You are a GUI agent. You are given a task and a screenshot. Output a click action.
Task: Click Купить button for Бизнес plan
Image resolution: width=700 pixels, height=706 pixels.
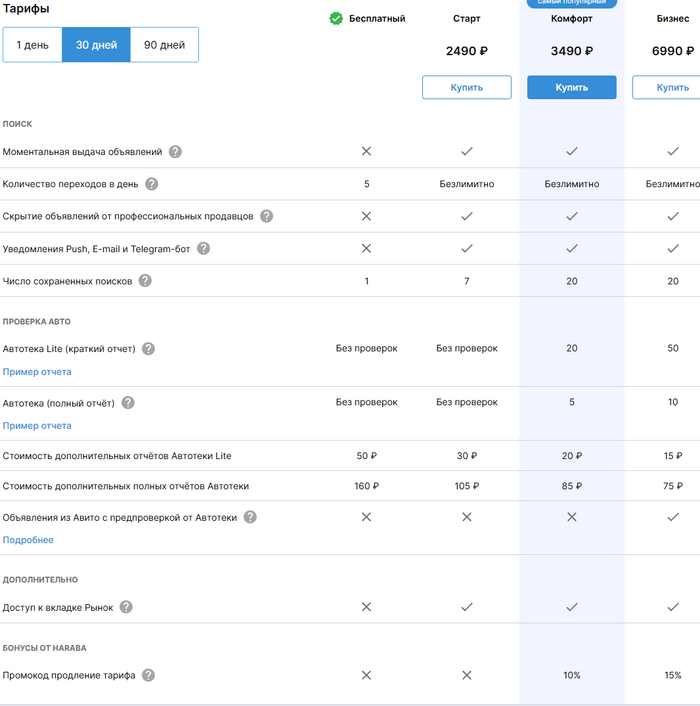point(672,88)
